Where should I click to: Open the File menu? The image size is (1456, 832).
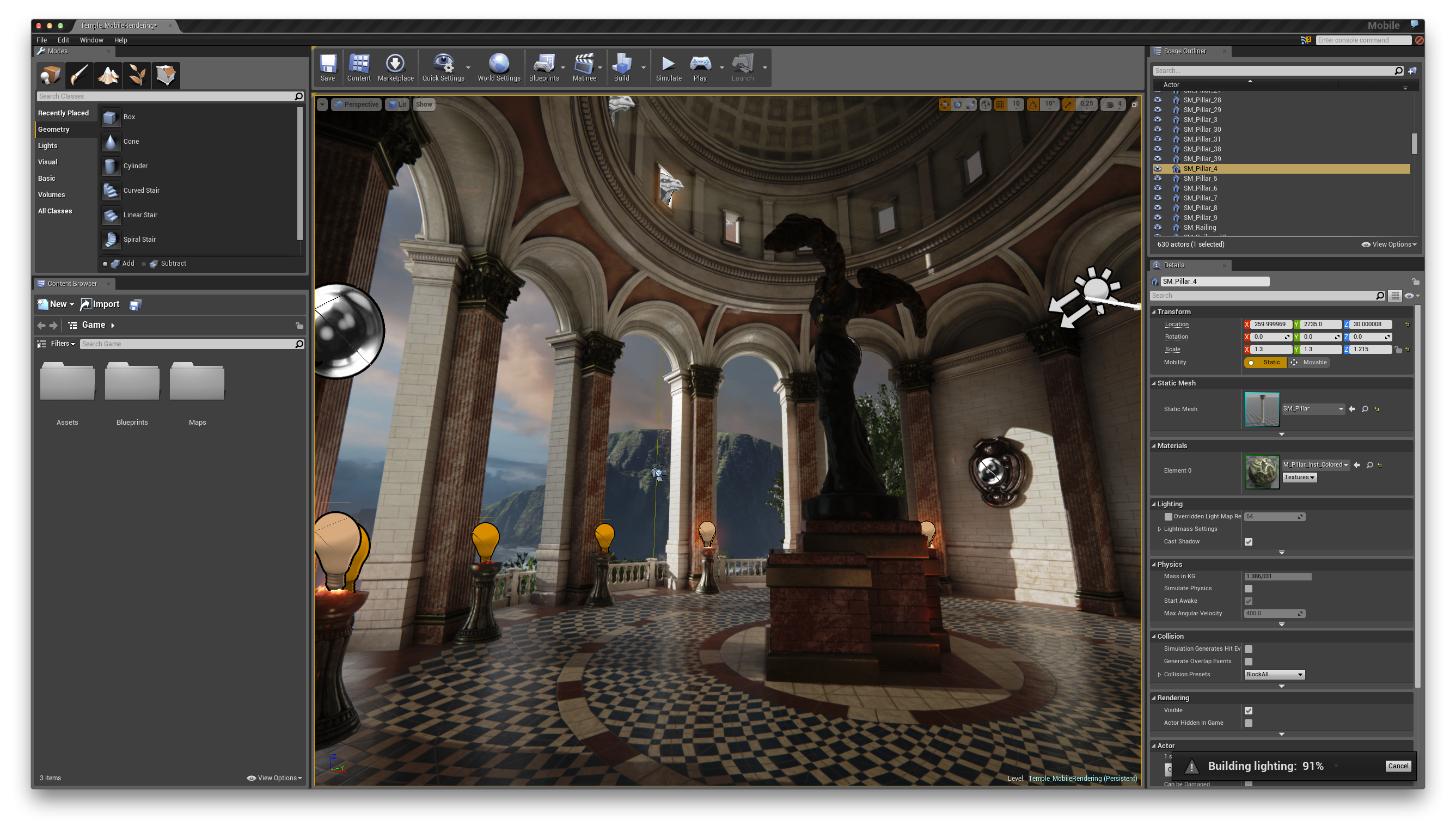click(42, 39)
